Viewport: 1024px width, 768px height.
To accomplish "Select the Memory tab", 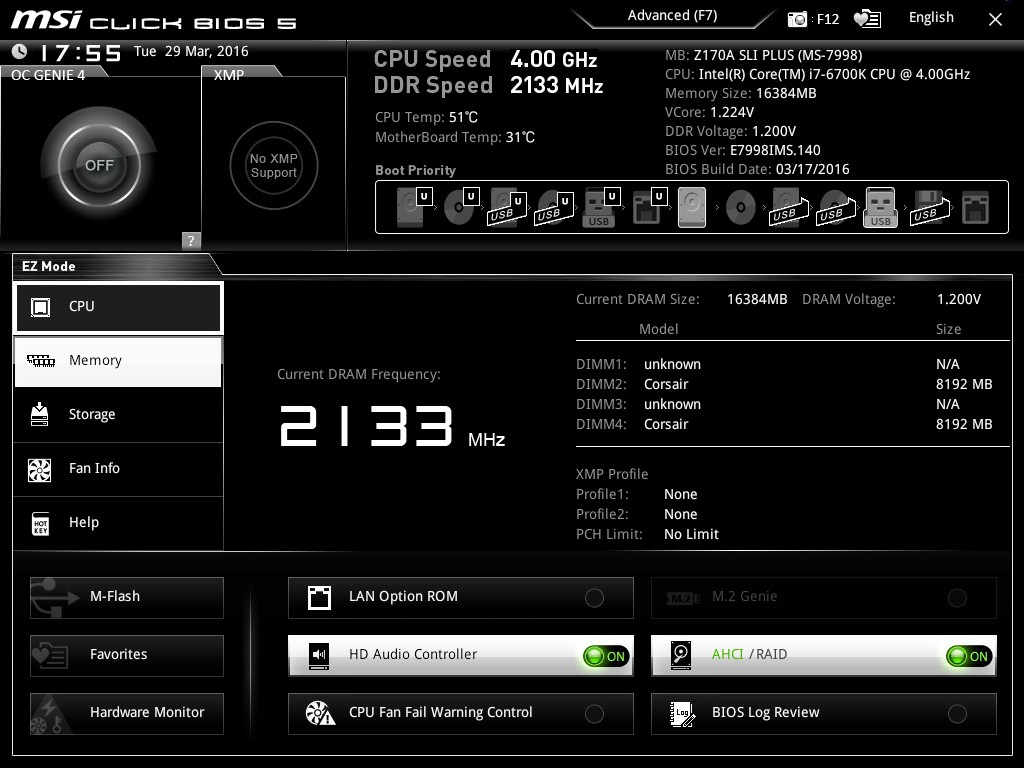I will (x=118, y=361).
